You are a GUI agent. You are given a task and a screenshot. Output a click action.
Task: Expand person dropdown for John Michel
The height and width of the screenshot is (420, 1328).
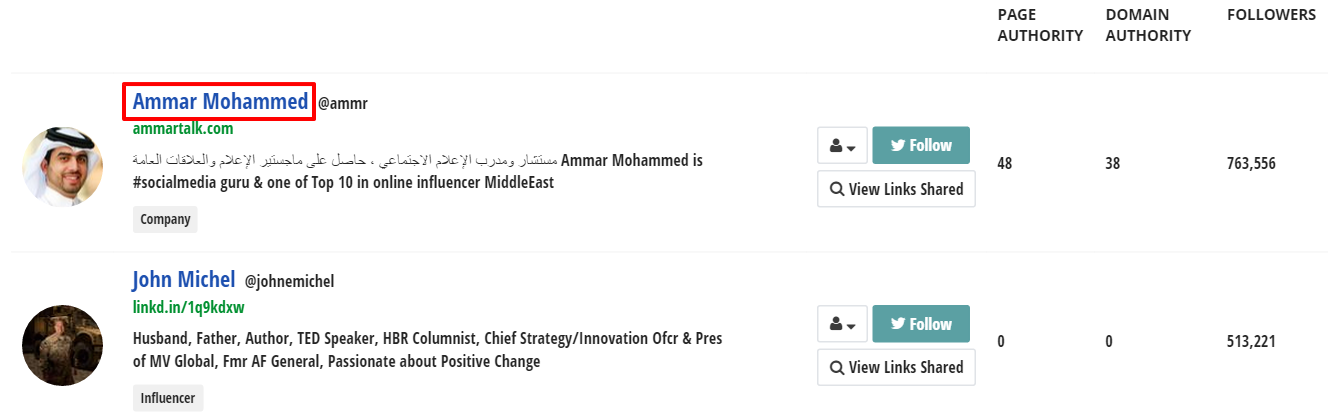pyautogui.click(x=842, y=324)
